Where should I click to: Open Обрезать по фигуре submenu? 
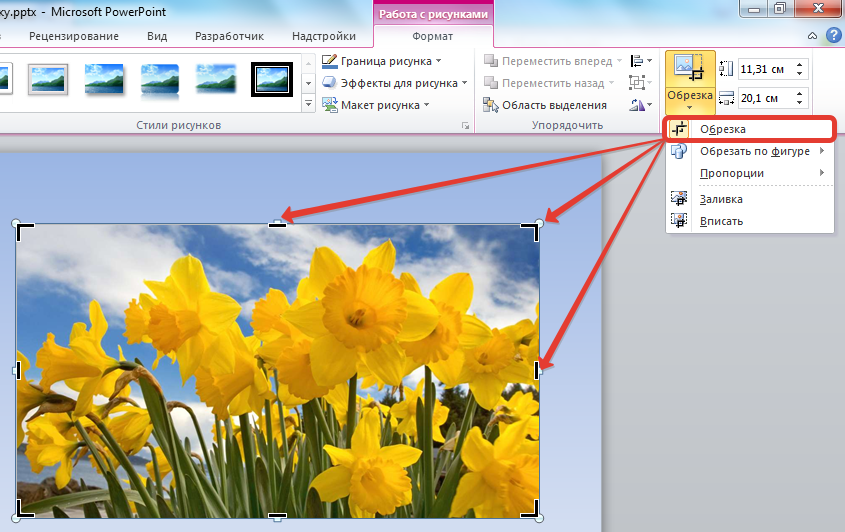750,151
